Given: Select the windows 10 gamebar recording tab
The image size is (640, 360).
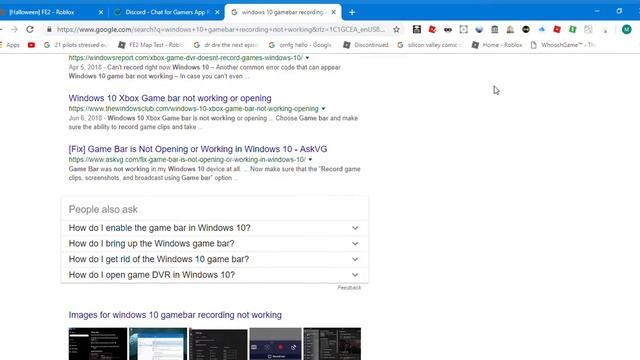Looking at the screenshot, I should pos(283,12).
